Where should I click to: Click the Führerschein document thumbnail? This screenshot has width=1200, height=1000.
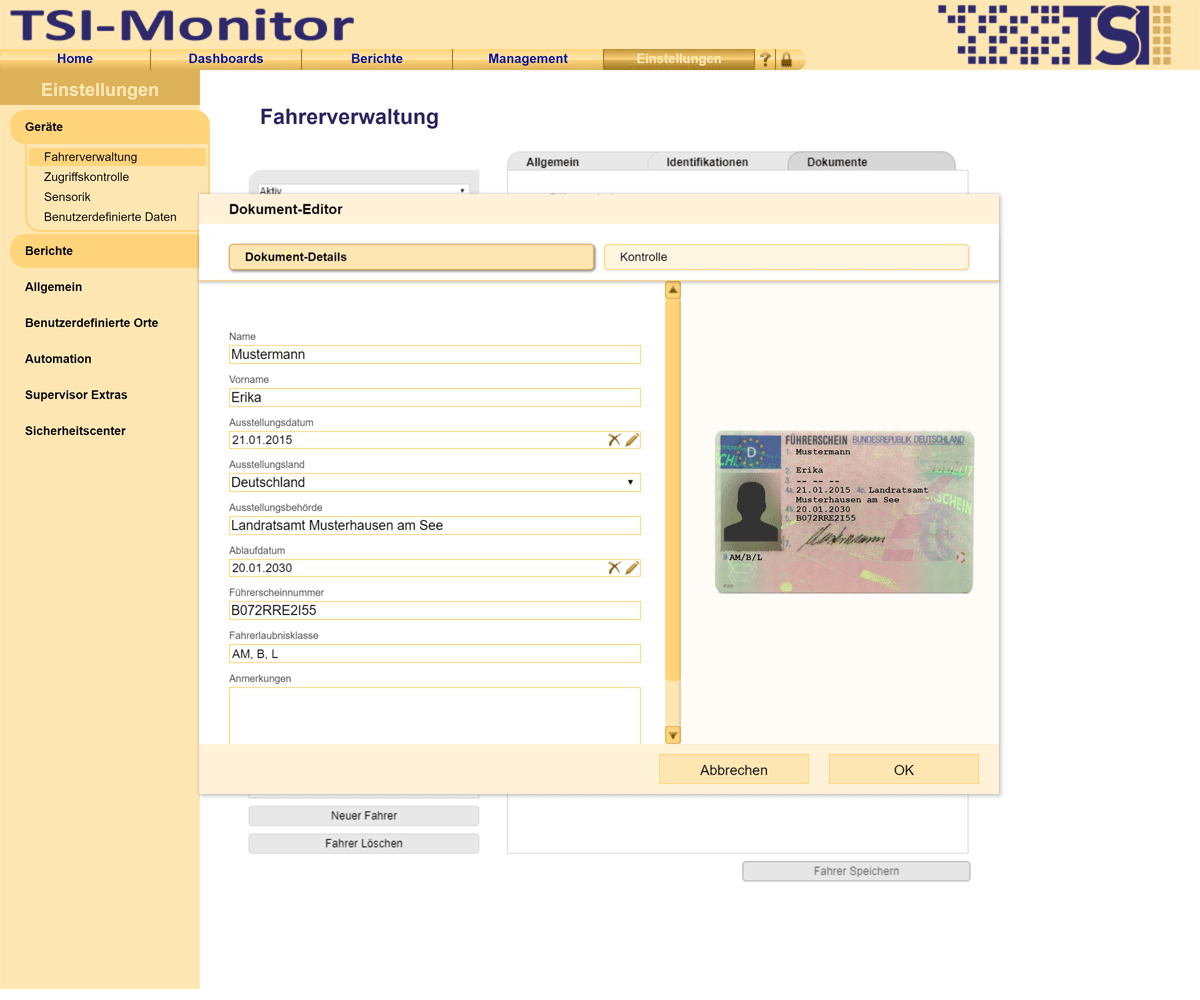tap(844, 512)
